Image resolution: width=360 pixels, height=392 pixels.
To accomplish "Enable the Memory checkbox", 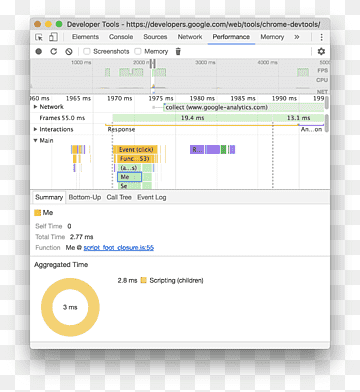I will tap(138, 51).
